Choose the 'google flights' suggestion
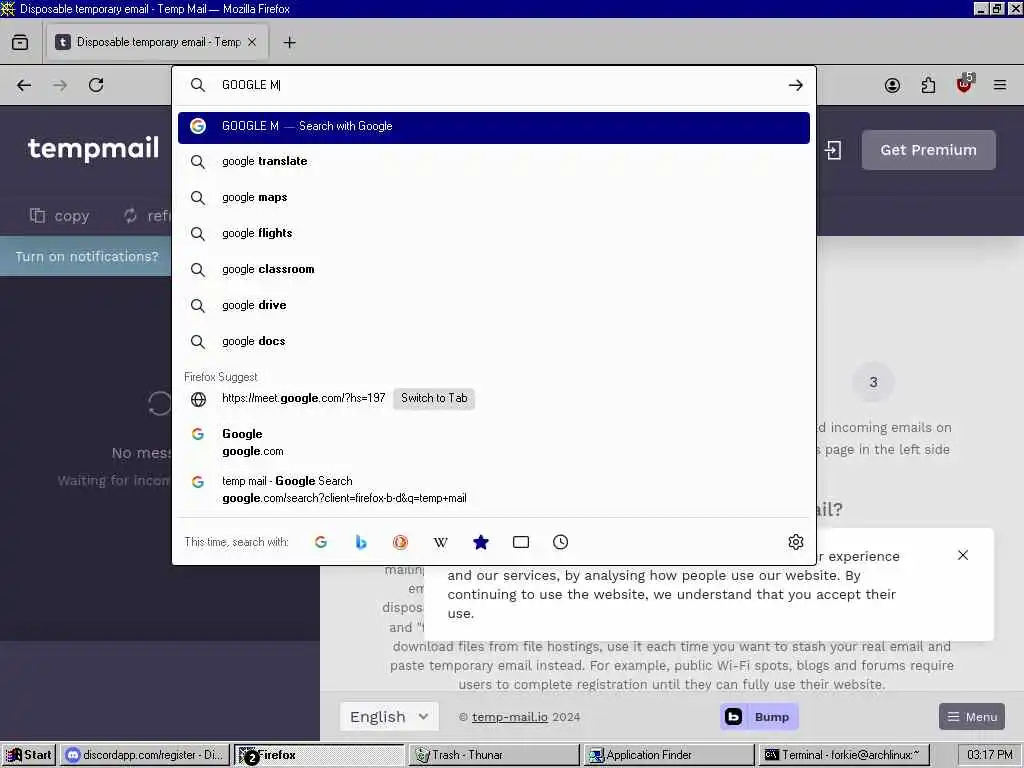This screenshot has width=1024, height=768. point(494,233)
